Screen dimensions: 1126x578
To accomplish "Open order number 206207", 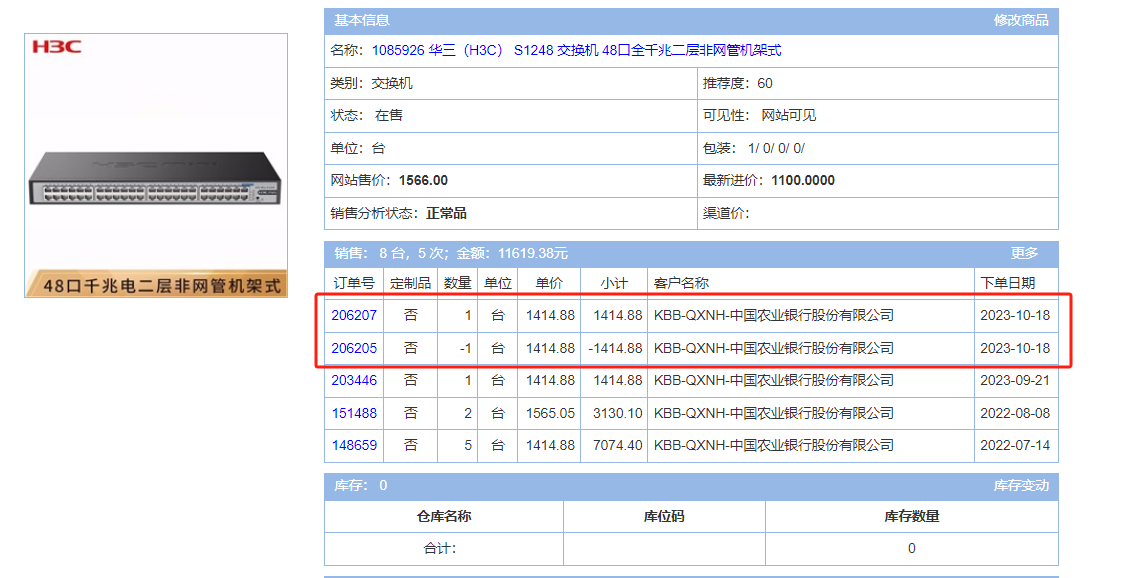I will click(x=354, y=315).
